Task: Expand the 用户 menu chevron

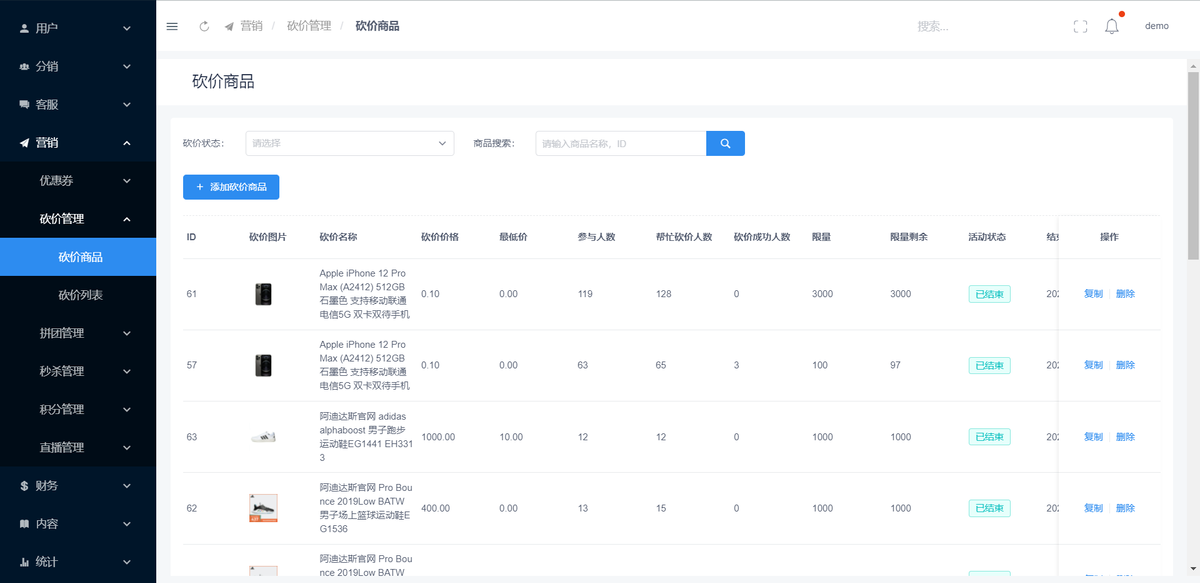Action: click(x=127, y=28)
